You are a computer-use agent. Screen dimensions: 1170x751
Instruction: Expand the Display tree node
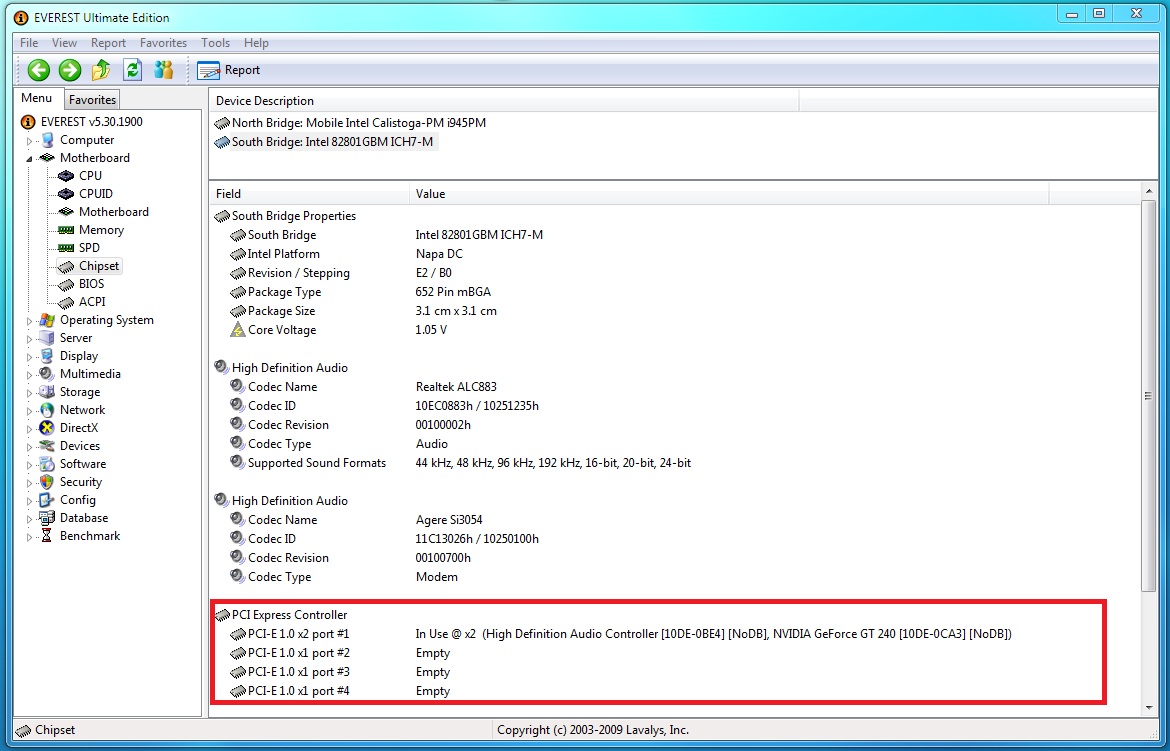[29, 356]
